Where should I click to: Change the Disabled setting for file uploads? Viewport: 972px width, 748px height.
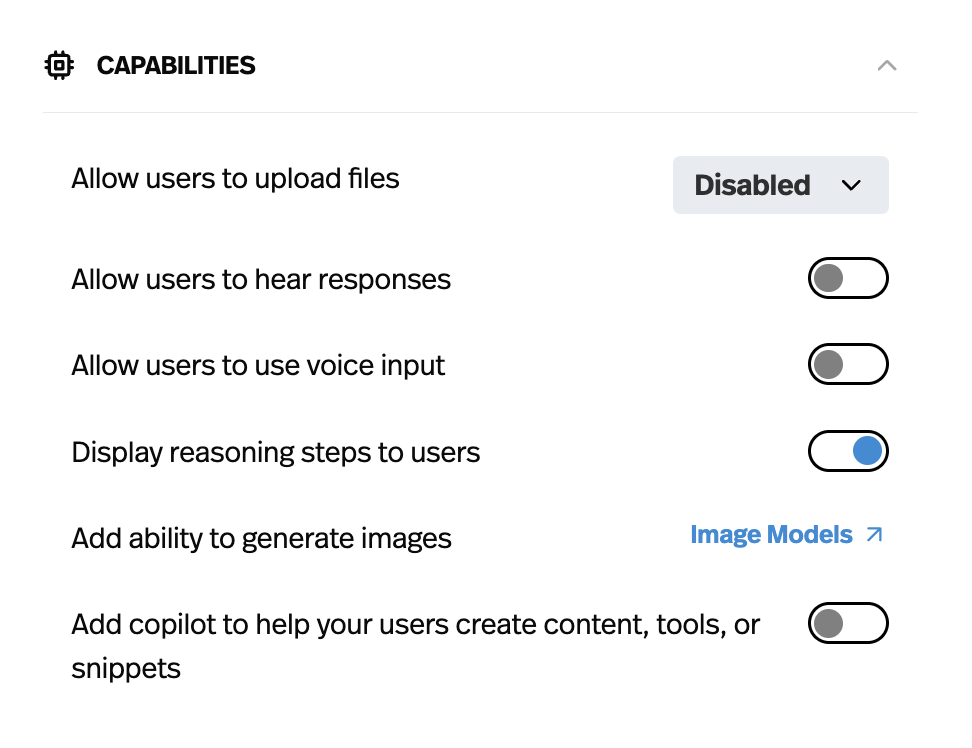(x=781, y=185)
